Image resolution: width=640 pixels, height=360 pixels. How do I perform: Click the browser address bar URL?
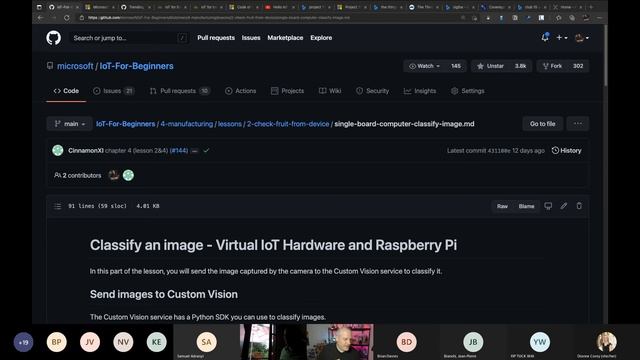(219, 18)
